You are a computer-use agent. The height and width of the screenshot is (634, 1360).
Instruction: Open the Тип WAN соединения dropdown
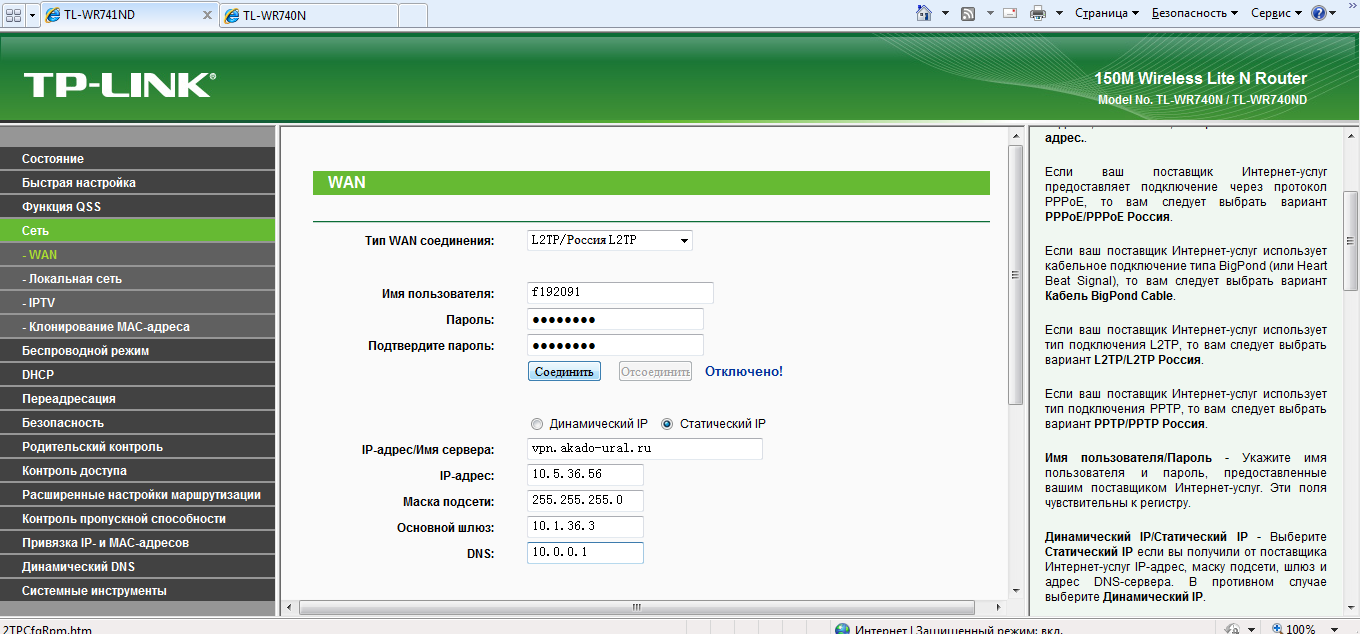click(610, 241)
